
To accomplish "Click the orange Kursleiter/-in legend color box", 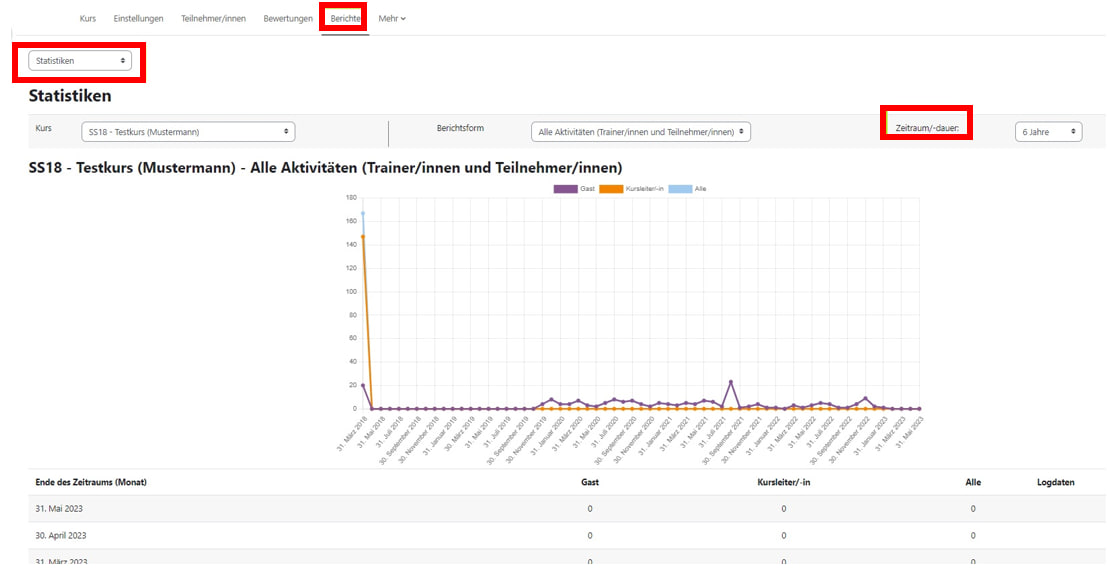I will (610, 189).
